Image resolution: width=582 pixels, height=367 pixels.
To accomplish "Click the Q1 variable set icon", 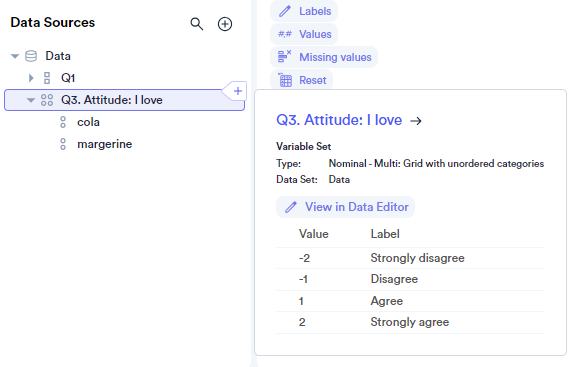I will click(47, 78).
